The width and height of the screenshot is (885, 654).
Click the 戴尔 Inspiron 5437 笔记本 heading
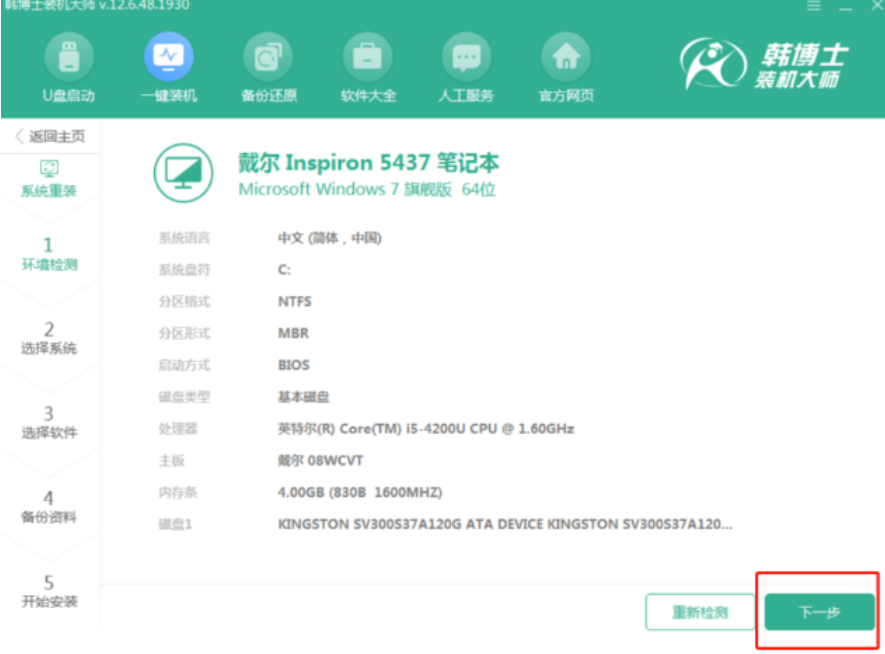click(369, 163)
